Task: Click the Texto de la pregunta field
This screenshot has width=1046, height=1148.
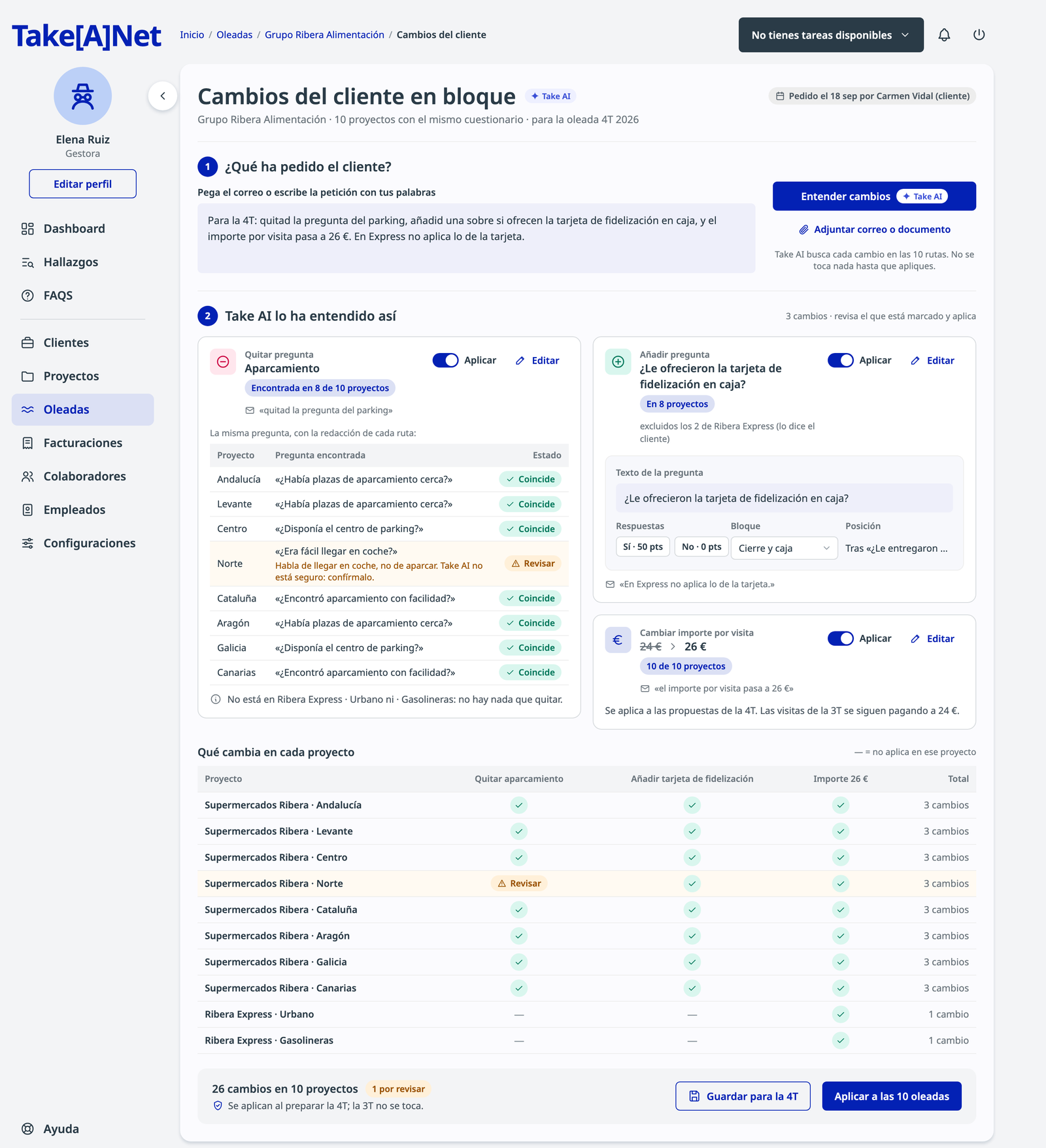Action: click(785, 498)
